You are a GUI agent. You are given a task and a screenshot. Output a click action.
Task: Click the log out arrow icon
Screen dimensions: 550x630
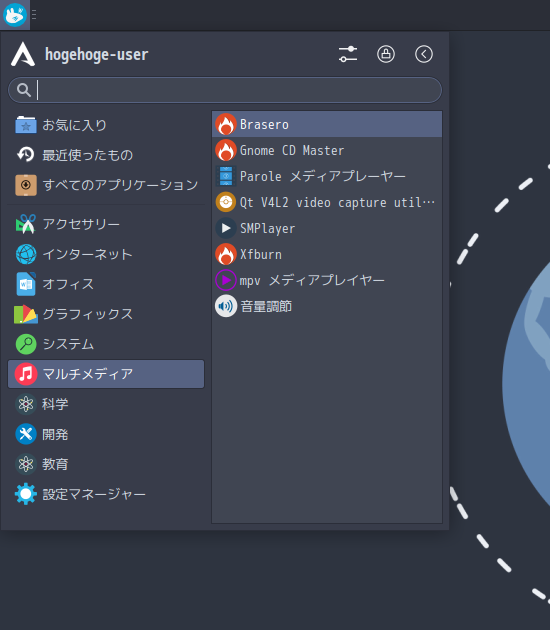424,54
